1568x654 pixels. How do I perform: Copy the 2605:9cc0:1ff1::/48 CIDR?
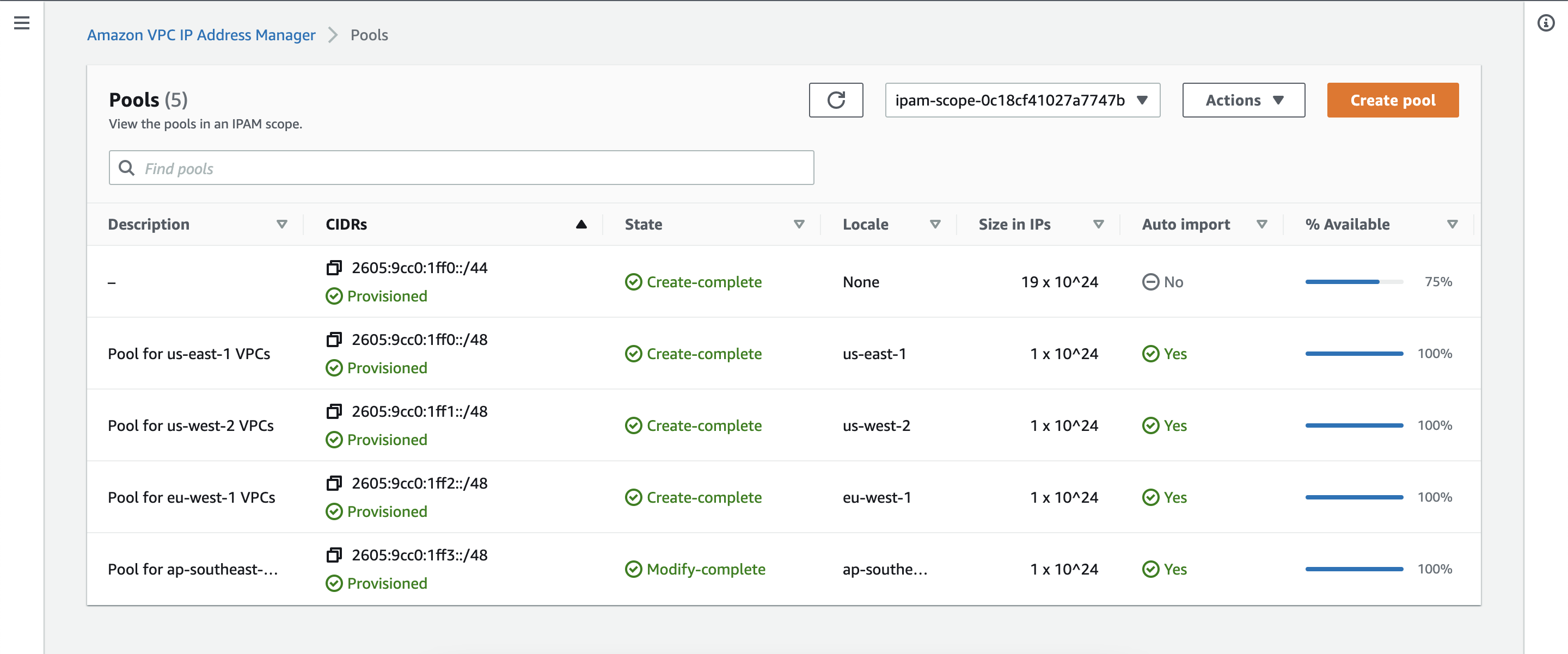[x=334, y=411]
